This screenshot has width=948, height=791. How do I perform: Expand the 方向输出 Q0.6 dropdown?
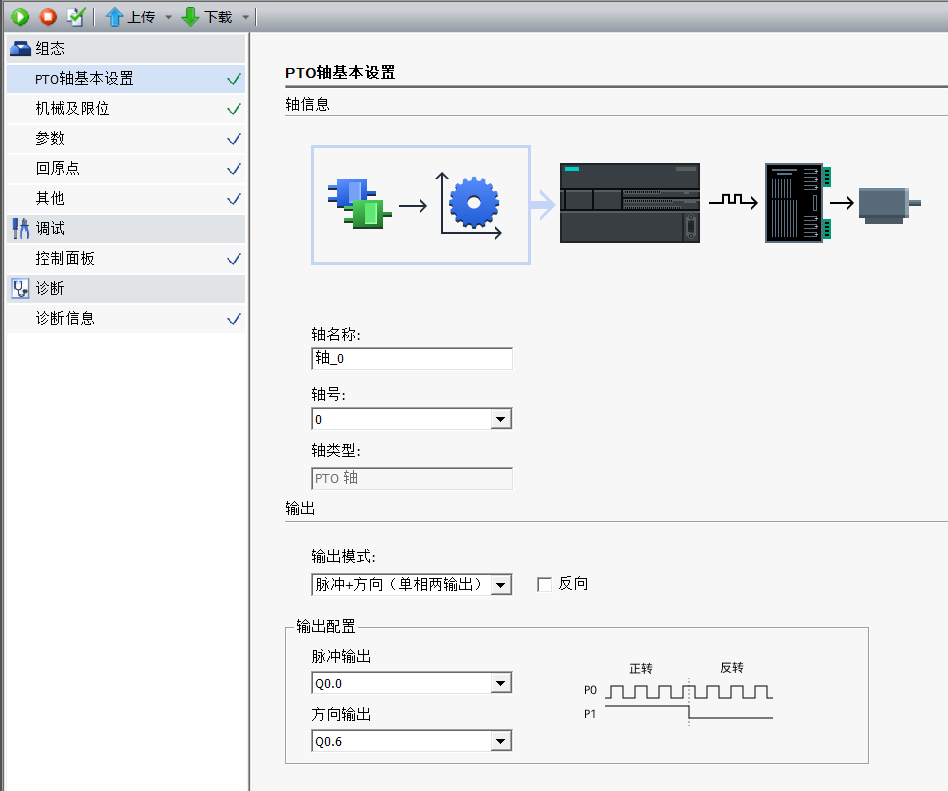pos(501,742)
